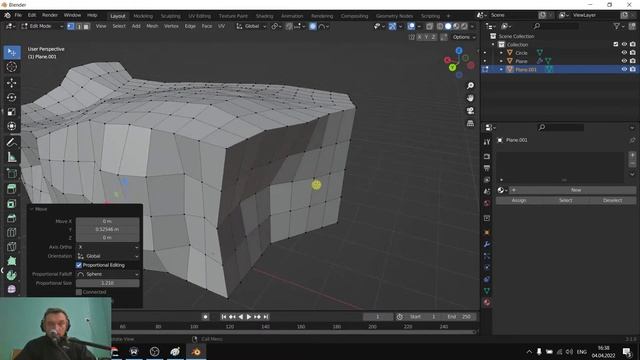Open Orientation Global dropdown in Move panel
The height and width of the screenshot is (360, 640).
108,256
